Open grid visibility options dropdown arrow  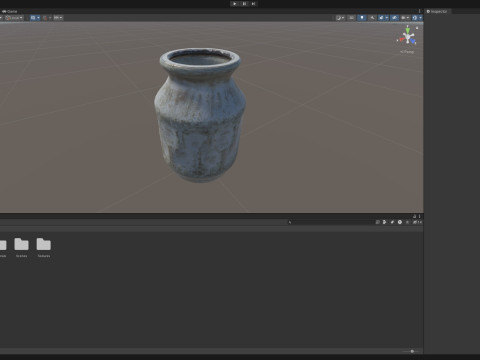click(x=38, y=18)
